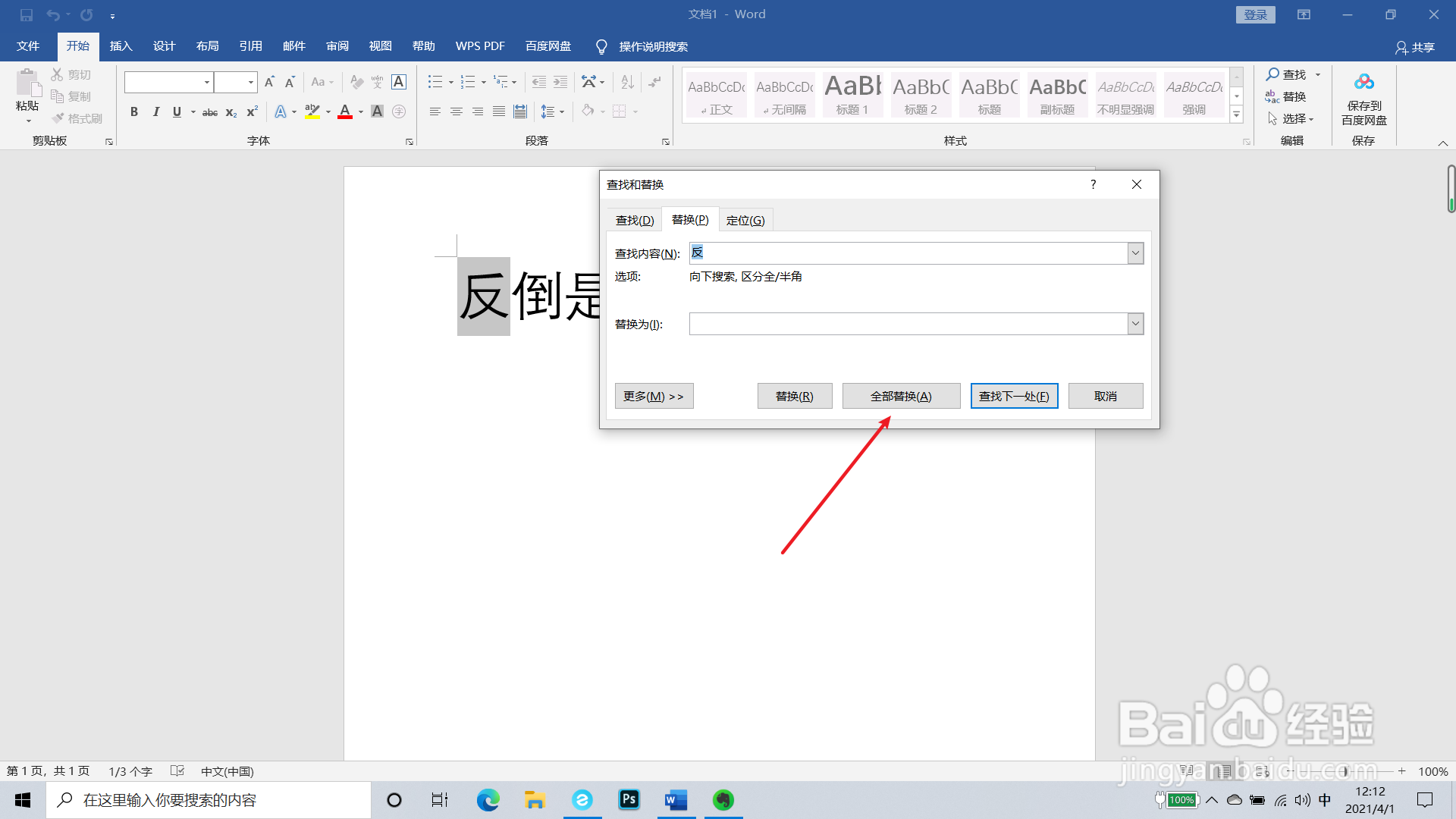1456x819 pixels.
Task: Toggle superscript formatting
Action: (253, 112)
